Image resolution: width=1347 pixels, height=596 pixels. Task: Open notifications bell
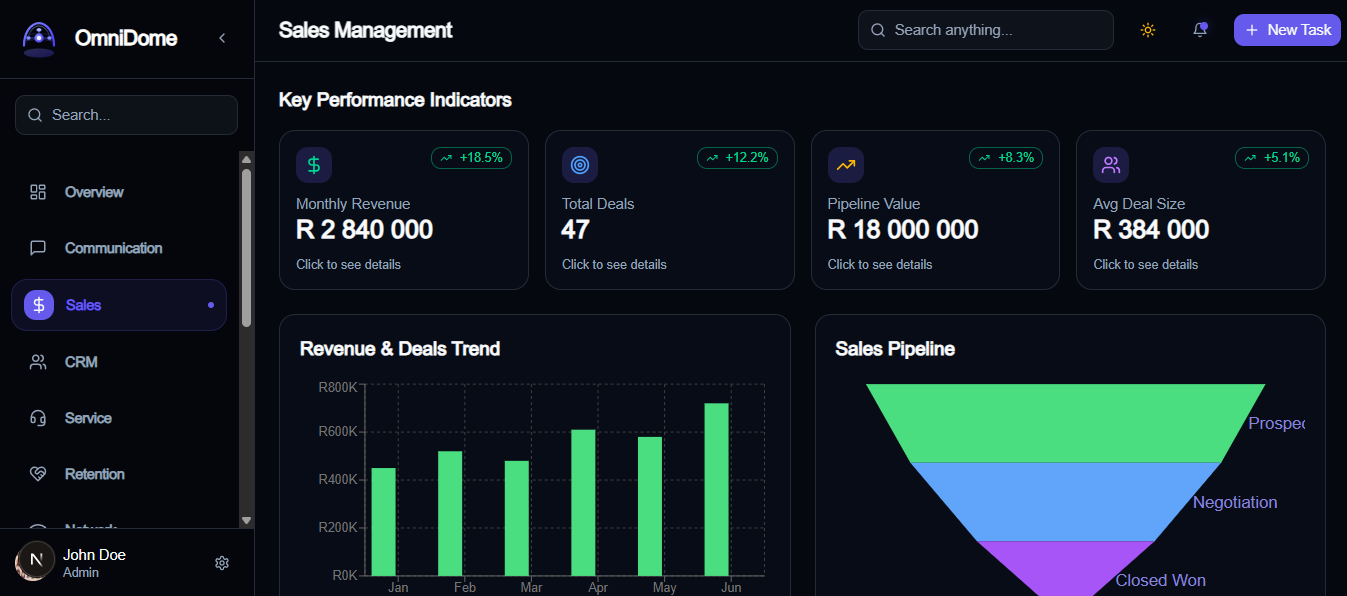(x=1200, y=30)
